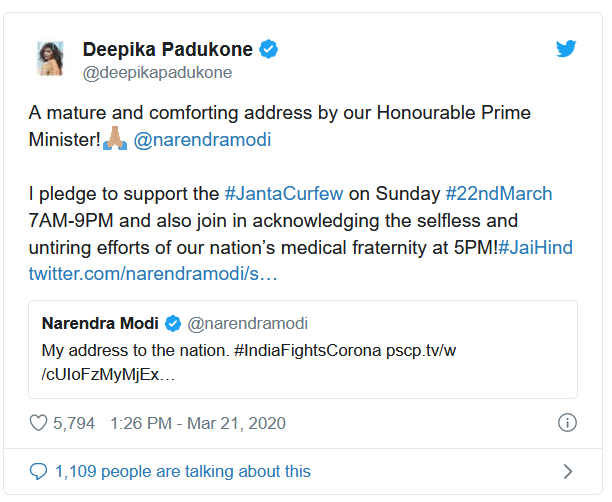Viewport: 612px width, 502px height.
Task: Follow the twitter.com/narendramodi link
Action: (x=153, y=272)
